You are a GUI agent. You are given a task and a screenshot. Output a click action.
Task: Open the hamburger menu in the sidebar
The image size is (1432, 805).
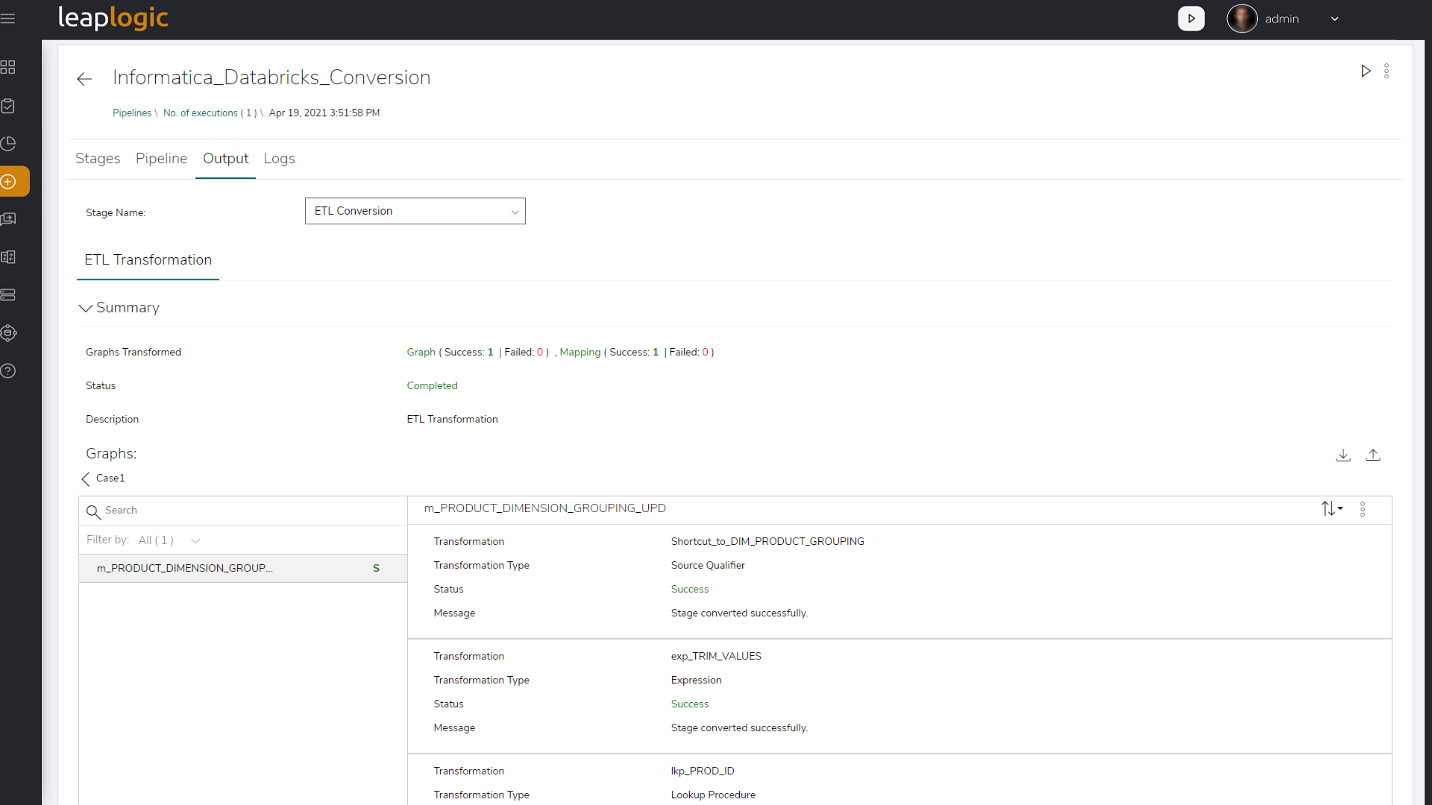(x=8, y=19)
